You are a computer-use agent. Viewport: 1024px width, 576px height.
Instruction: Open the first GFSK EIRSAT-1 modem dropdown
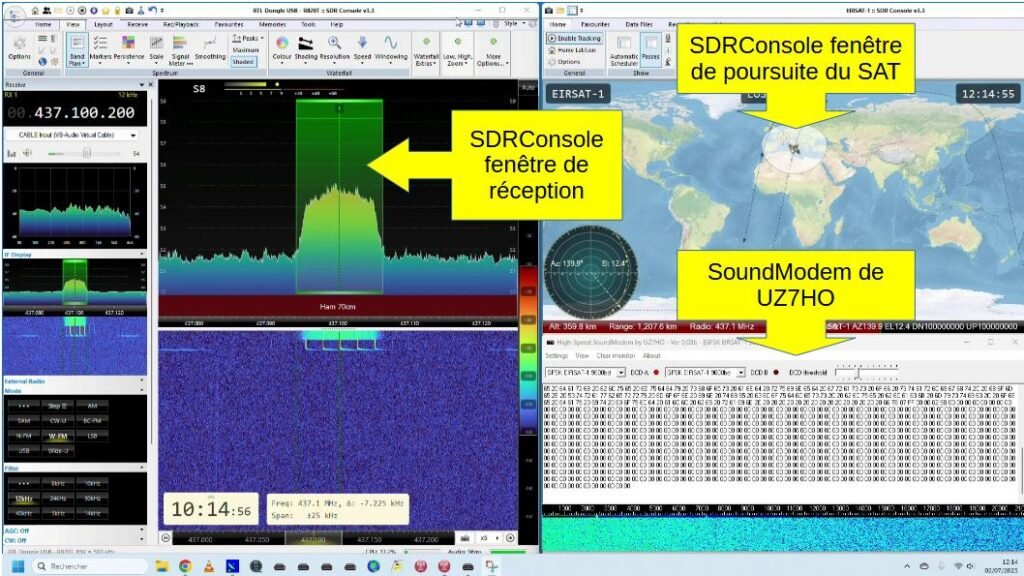click(585, 372)
